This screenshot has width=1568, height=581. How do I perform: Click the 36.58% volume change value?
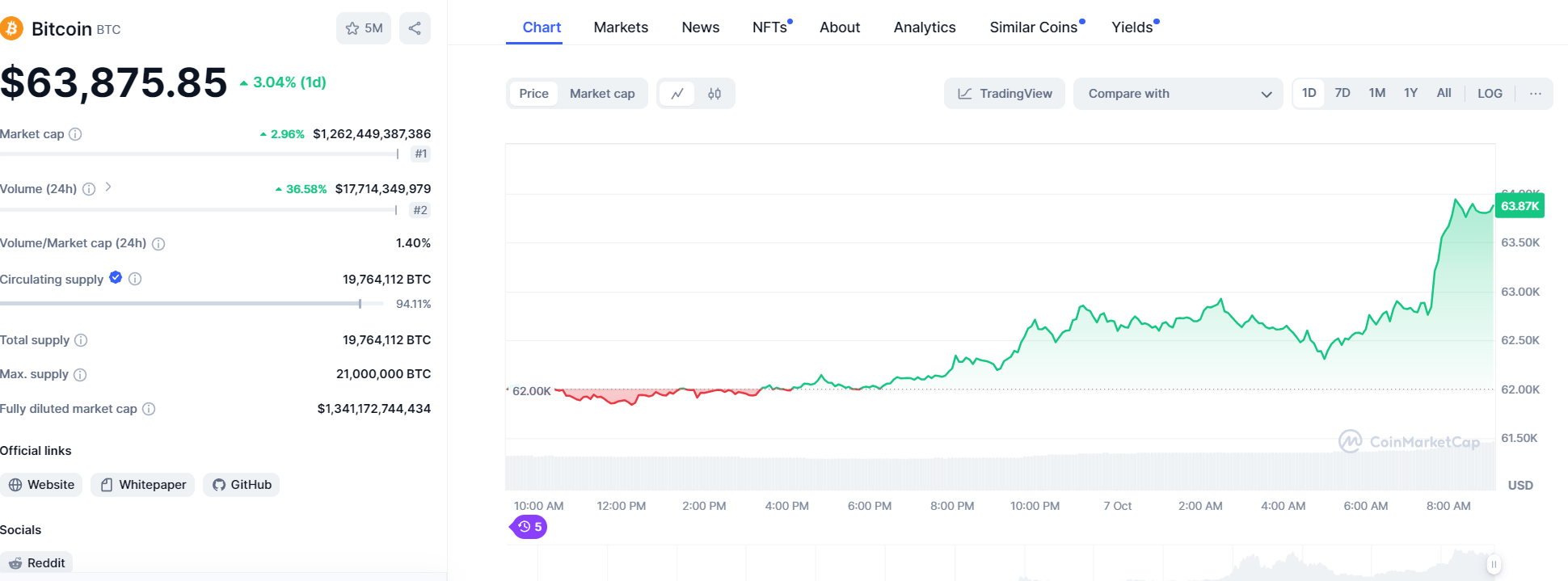point(301,189)
